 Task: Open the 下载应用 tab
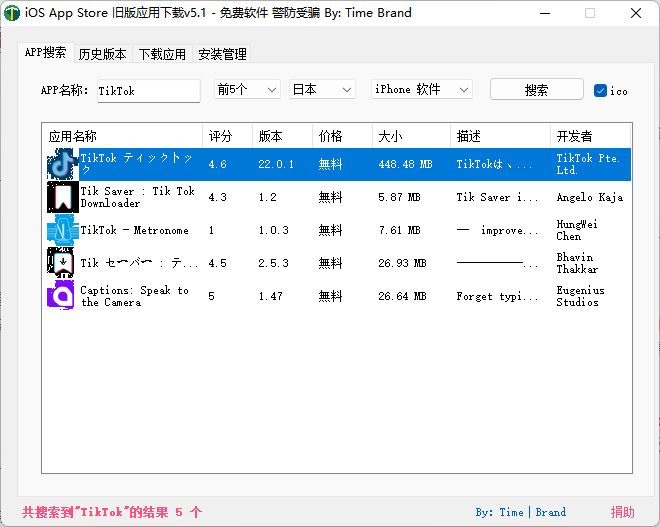[x=162, y=54]
